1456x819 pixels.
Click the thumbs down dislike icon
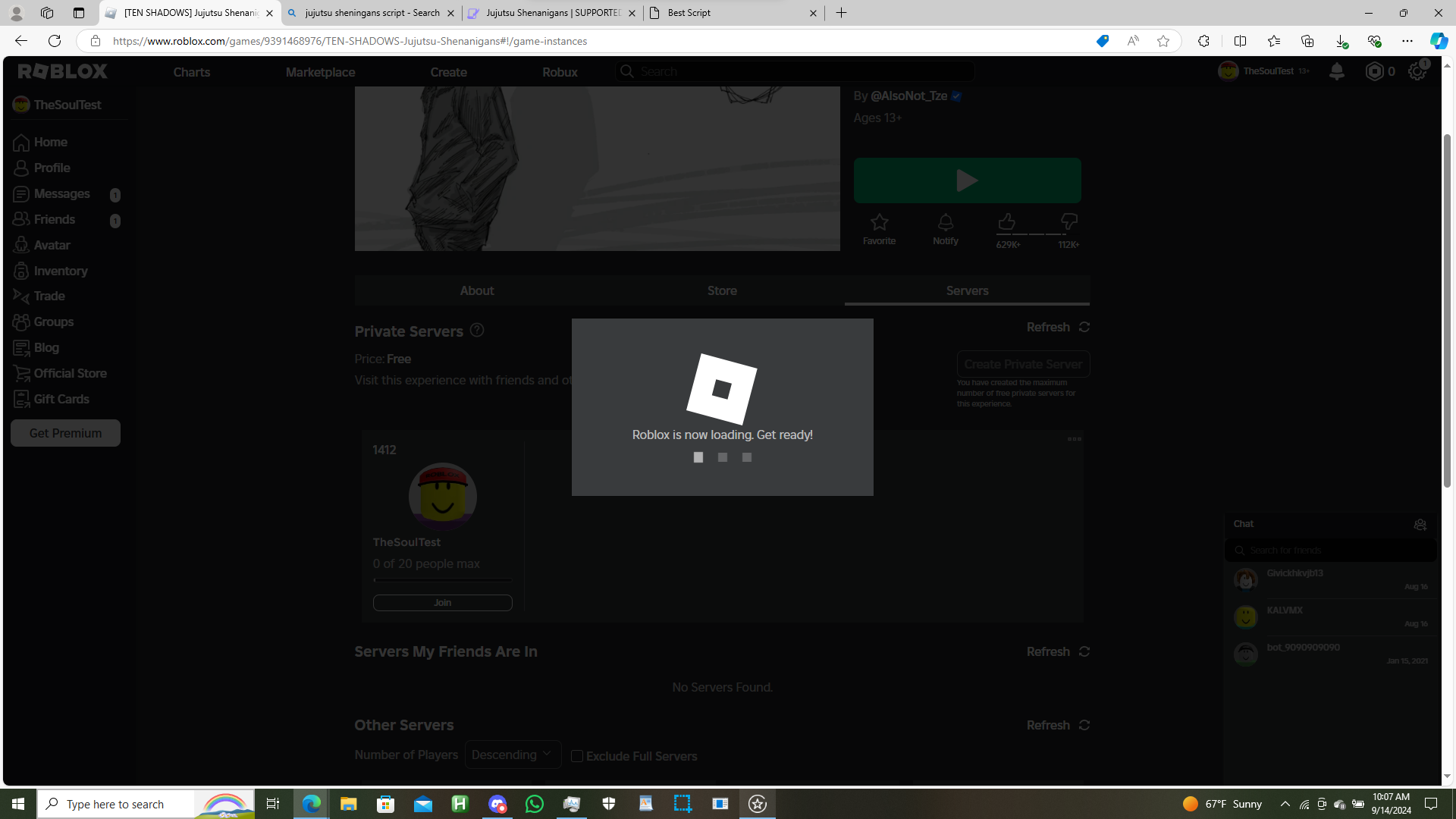pos(1068,221)
